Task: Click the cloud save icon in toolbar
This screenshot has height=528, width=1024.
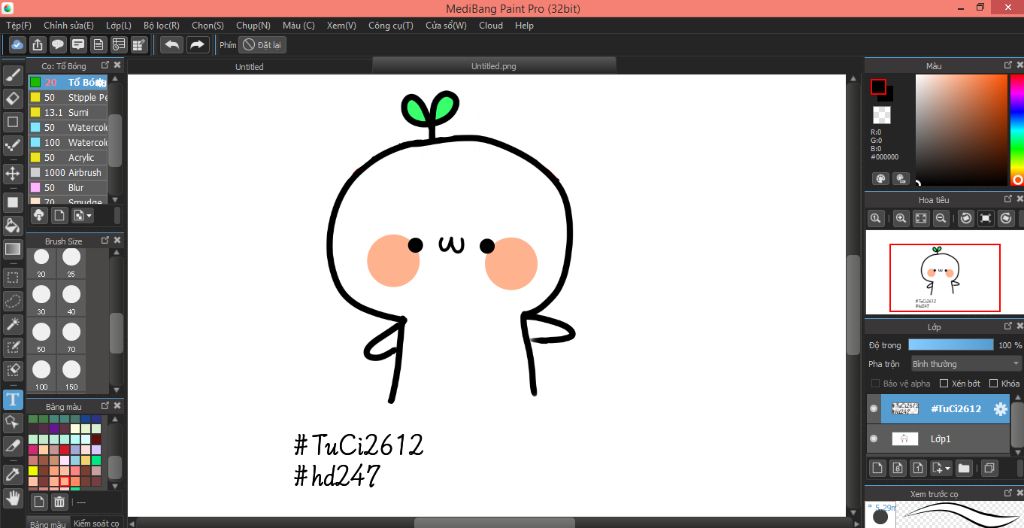Action: tap(18, 44)
